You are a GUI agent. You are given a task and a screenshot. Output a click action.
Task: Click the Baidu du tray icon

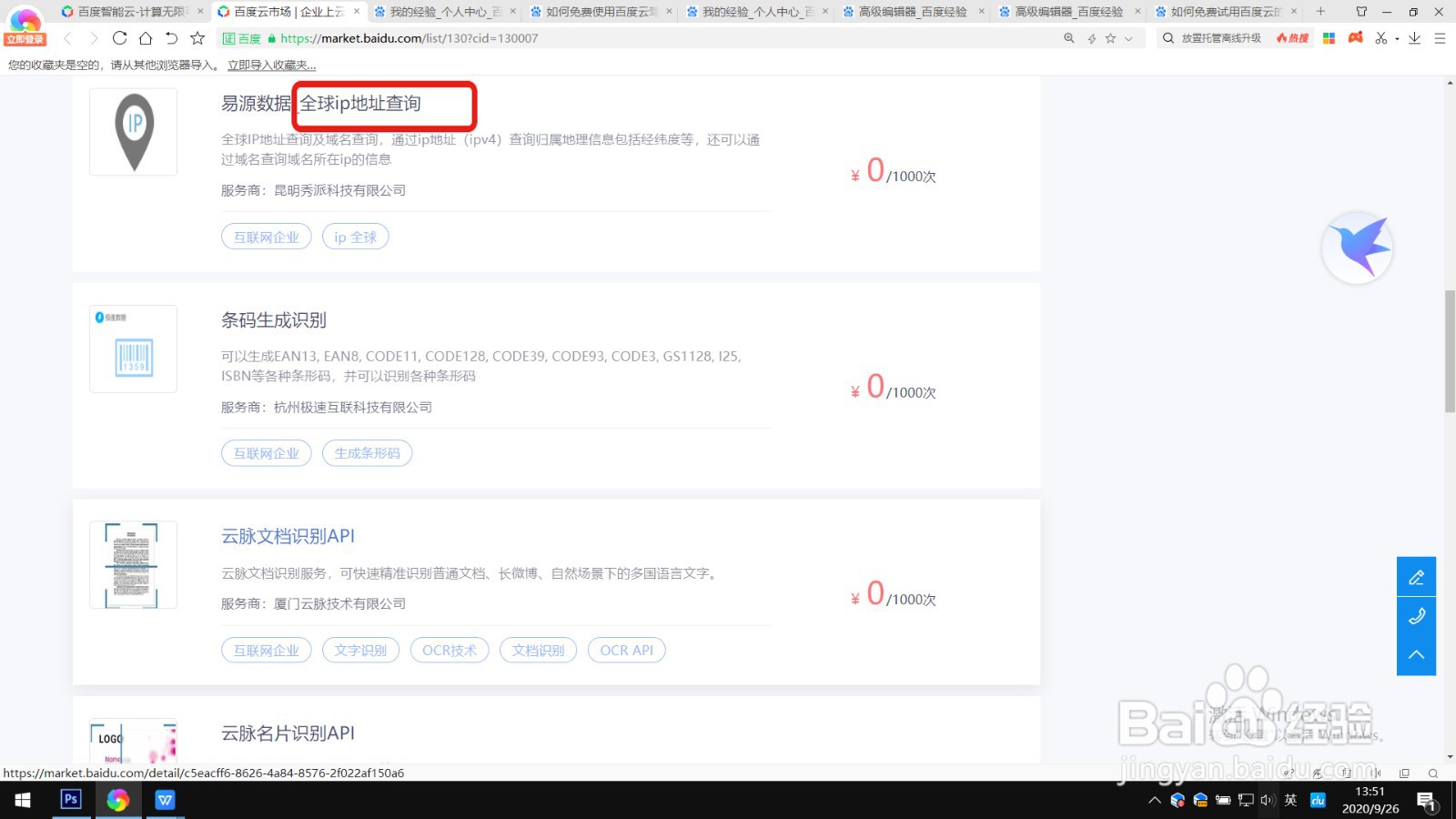point(1318,801)
